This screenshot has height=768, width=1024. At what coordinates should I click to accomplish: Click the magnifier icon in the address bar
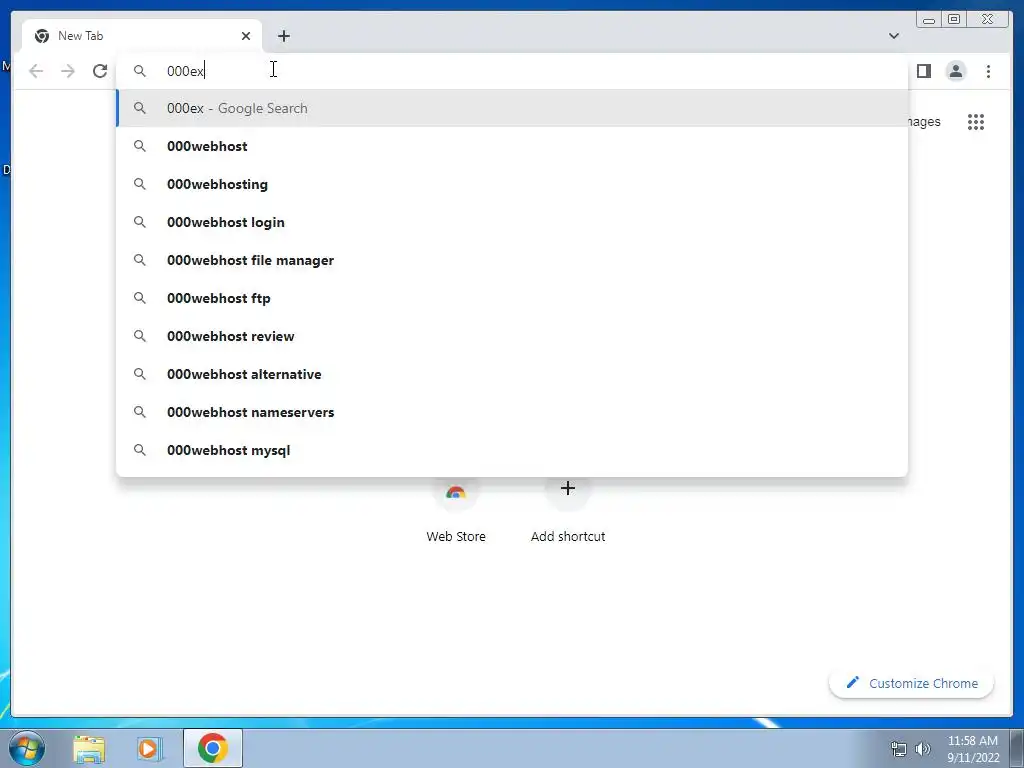coord(140,71)
